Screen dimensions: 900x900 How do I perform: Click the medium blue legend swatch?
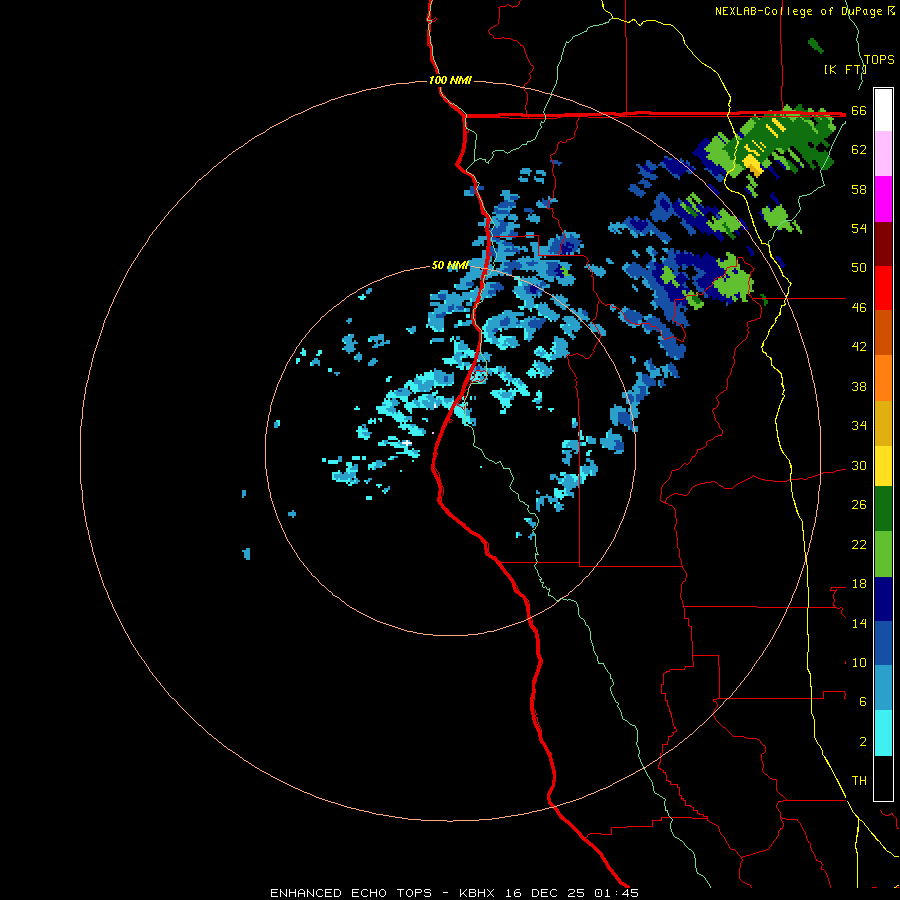click(x=883, y=643)
